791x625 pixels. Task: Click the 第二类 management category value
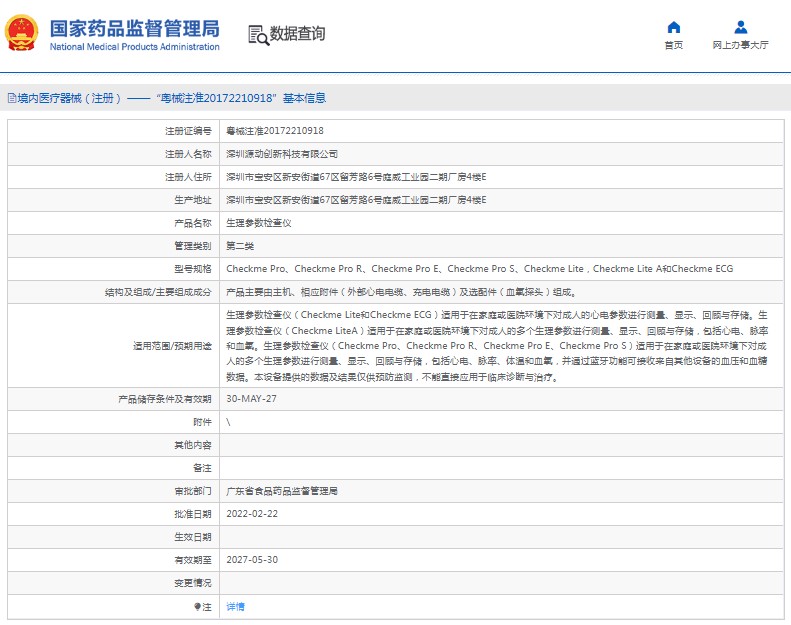pyautogui.click(x=240, y=246)
